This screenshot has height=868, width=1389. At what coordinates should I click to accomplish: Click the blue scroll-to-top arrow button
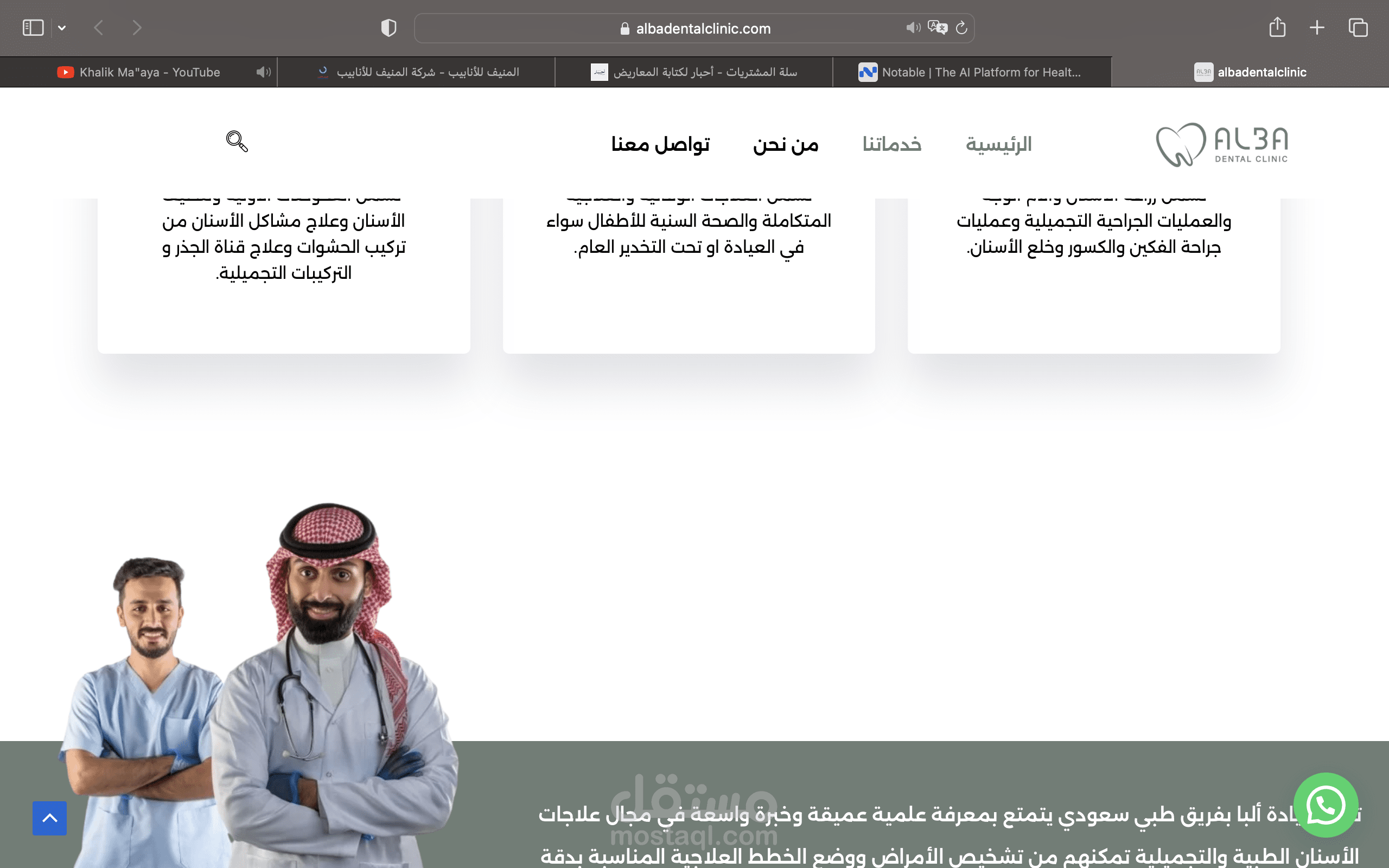[x=50, y=818]
